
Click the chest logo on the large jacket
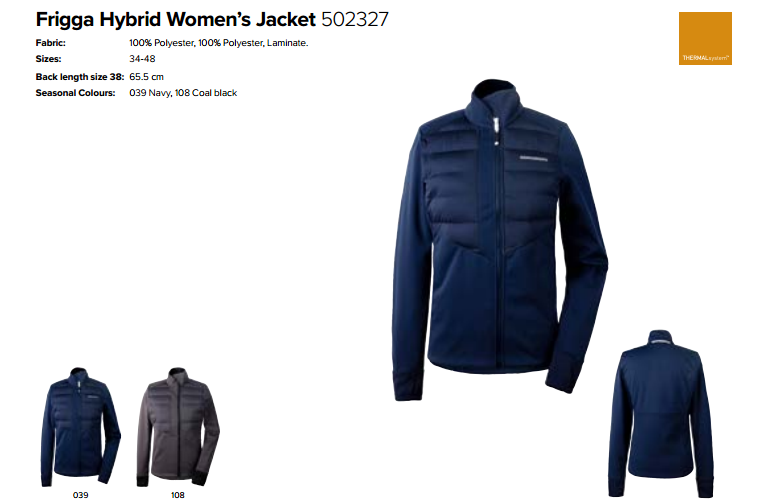pyautogui.click(x=534, y=158)
